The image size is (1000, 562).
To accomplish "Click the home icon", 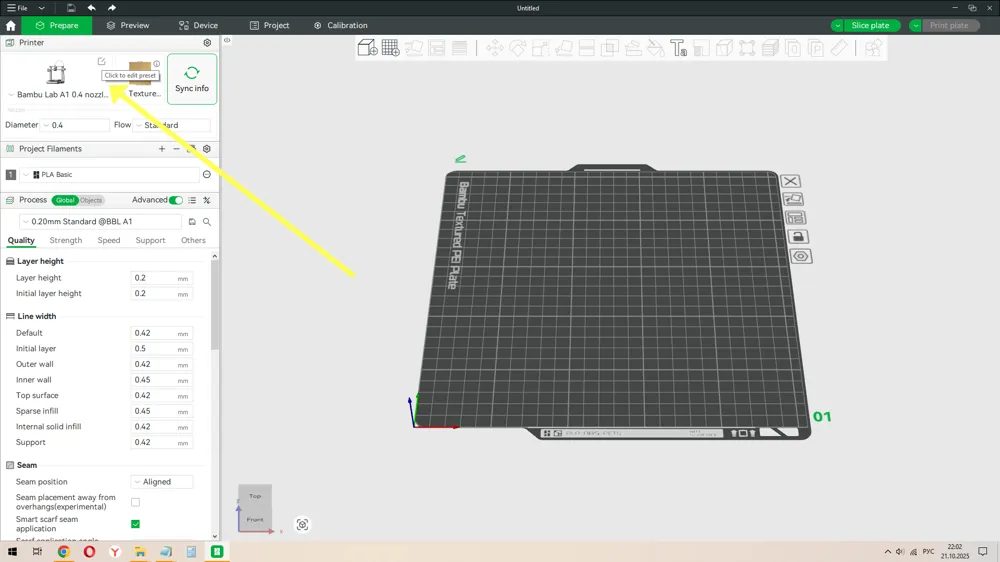I will (x=11, y=26).
